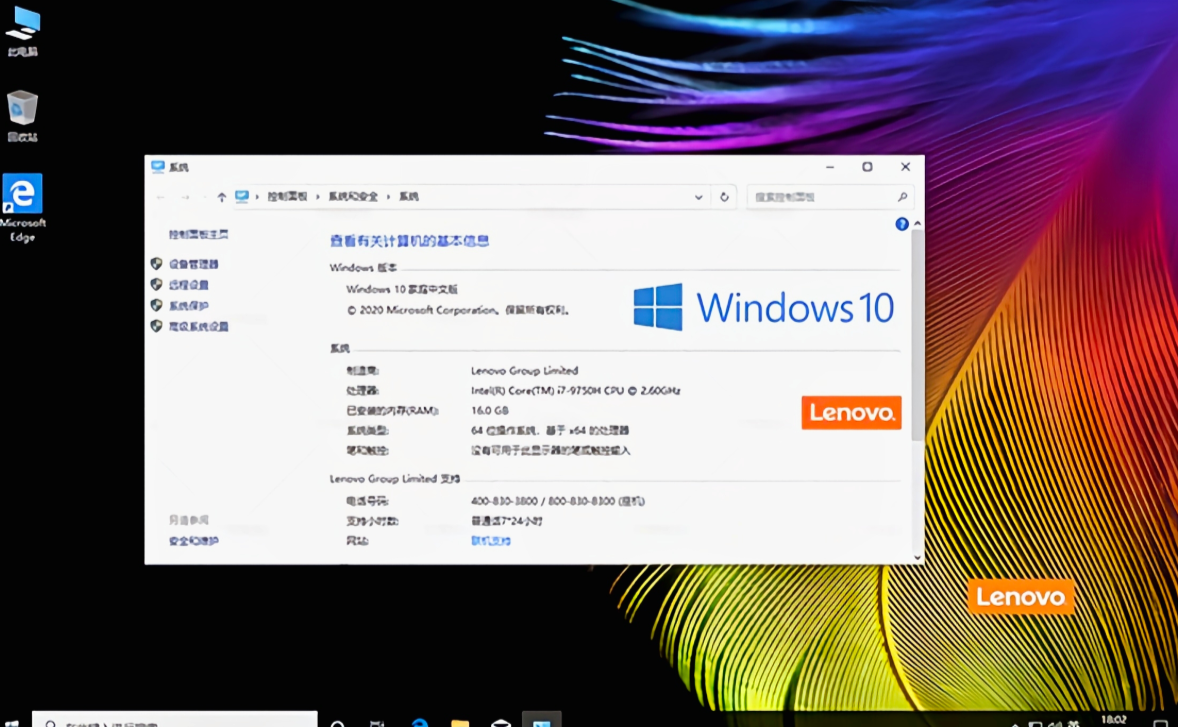1178x727 pixels.
Task: Open the address bar history dropdown
Action: point(699,197)
